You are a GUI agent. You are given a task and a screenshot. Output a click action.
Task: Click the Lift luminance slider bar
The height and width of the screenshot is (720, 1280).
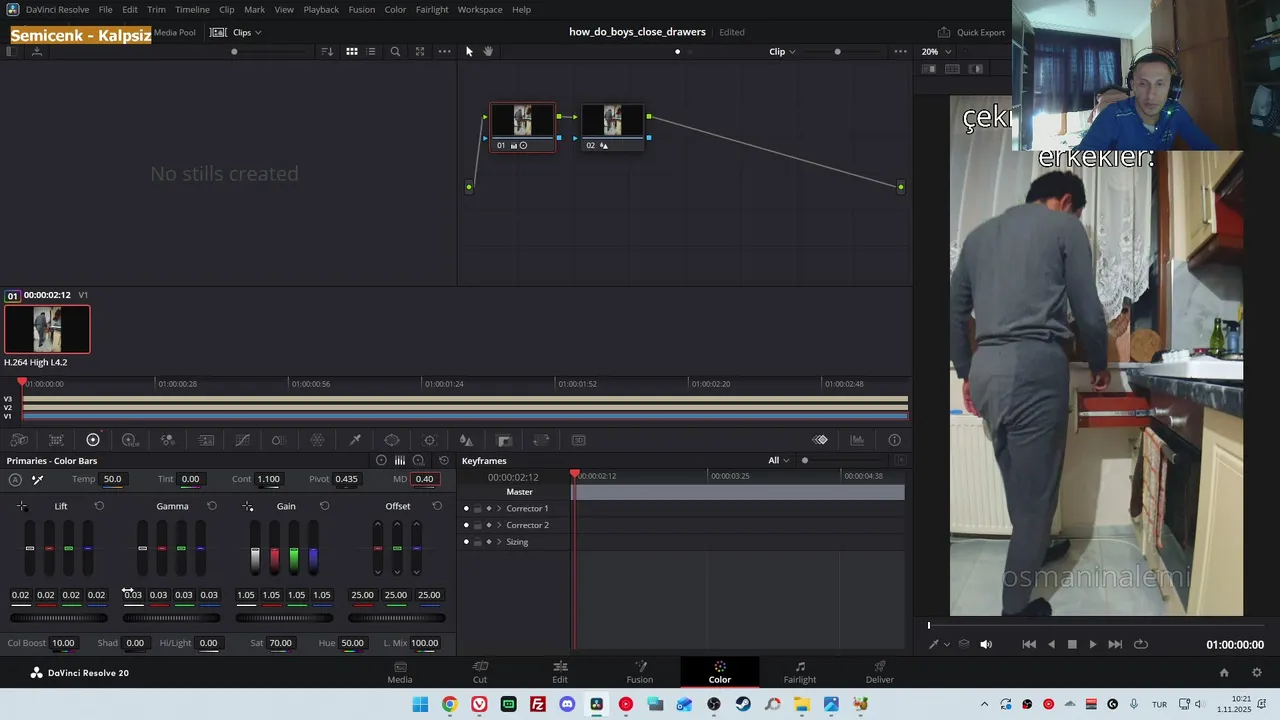(x=30, y=548)
